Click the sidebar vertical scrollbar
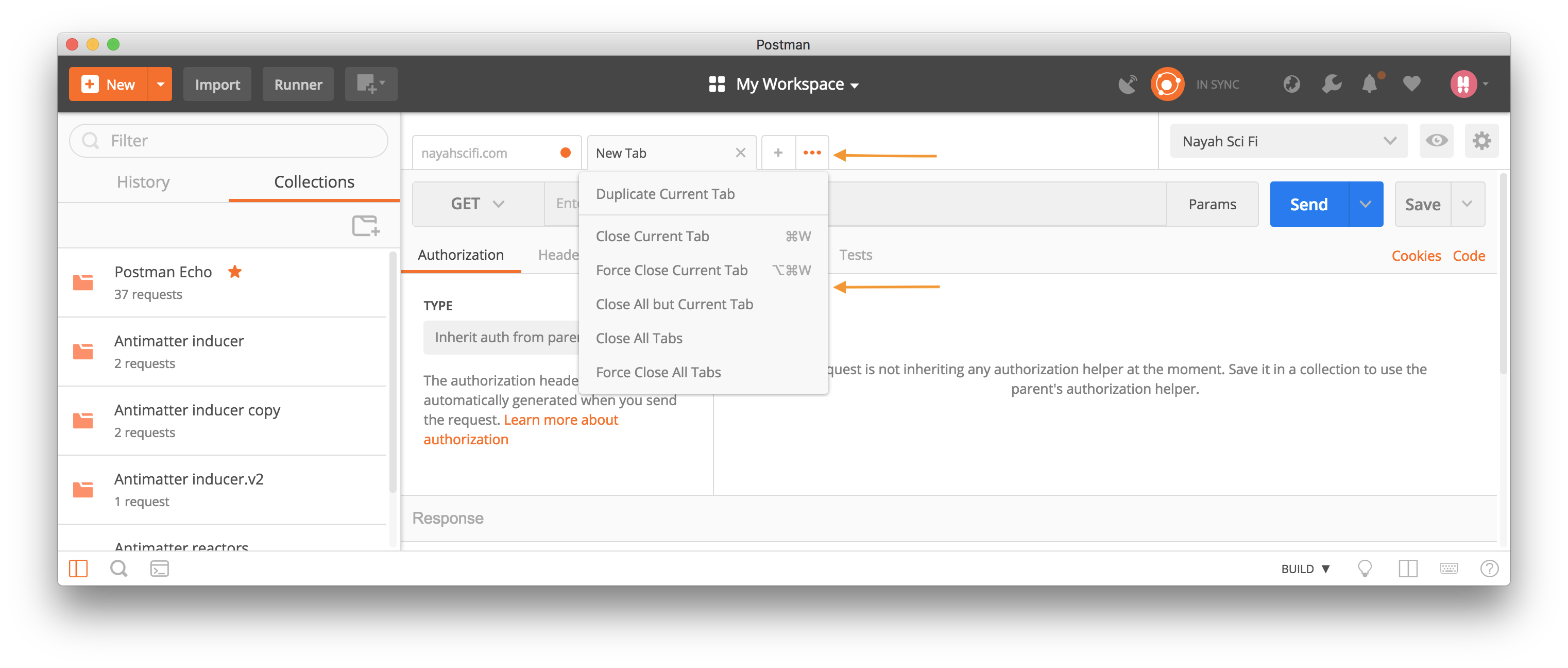Viewport: 1568px width, 668px height. point(393,372)
